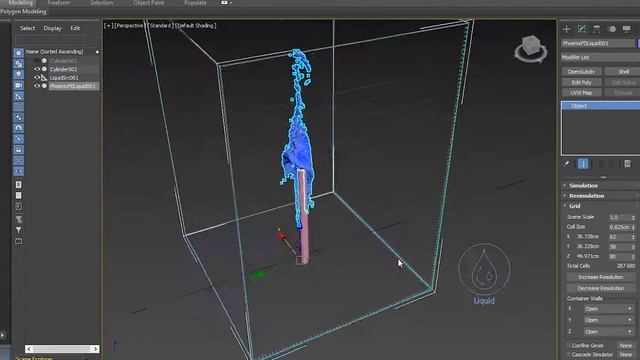Open Scene Explorer Edit menu

point(75,28)
